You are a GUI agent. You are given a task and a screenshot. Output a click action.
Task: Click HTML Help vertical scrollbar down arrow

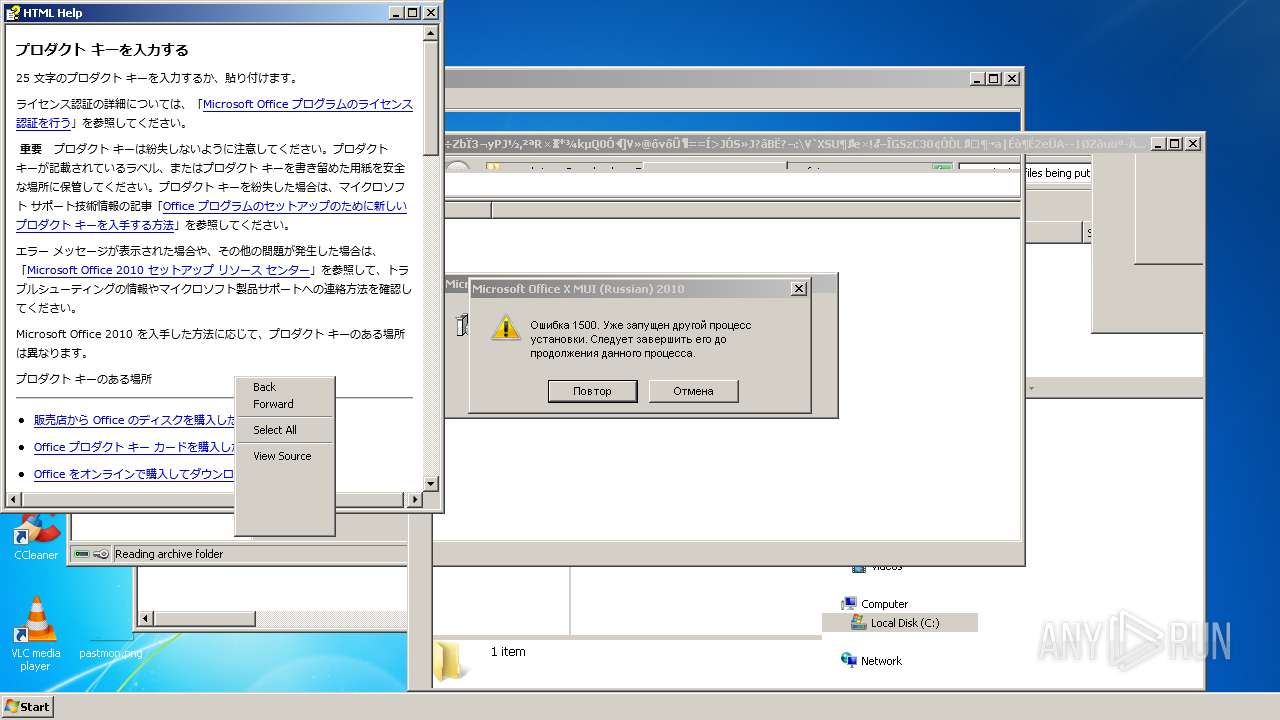[x=431, y=484]
